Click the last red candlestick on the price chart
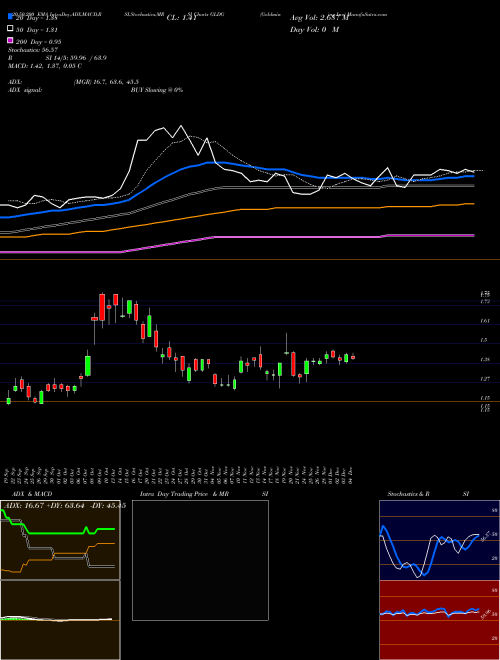 [353, 357]
